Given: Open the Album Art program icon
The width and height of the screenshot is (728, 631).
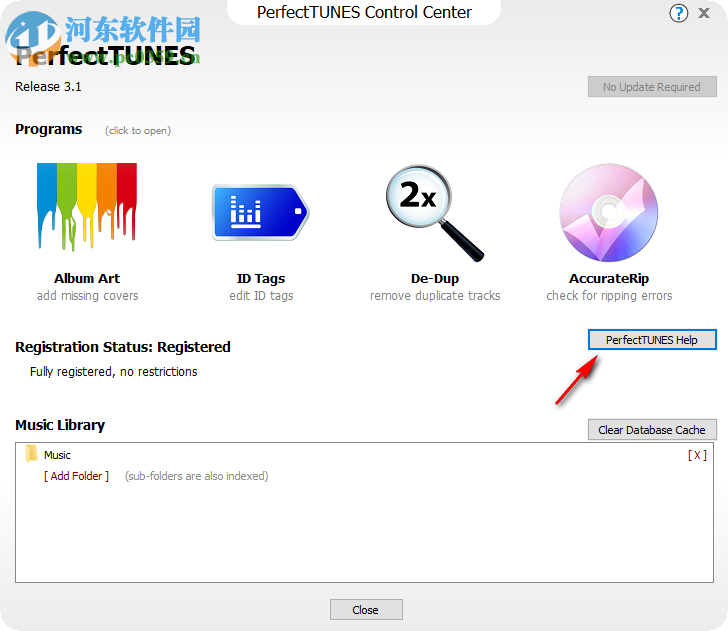Looking at the screenshot, I should [x=87, y=207].
